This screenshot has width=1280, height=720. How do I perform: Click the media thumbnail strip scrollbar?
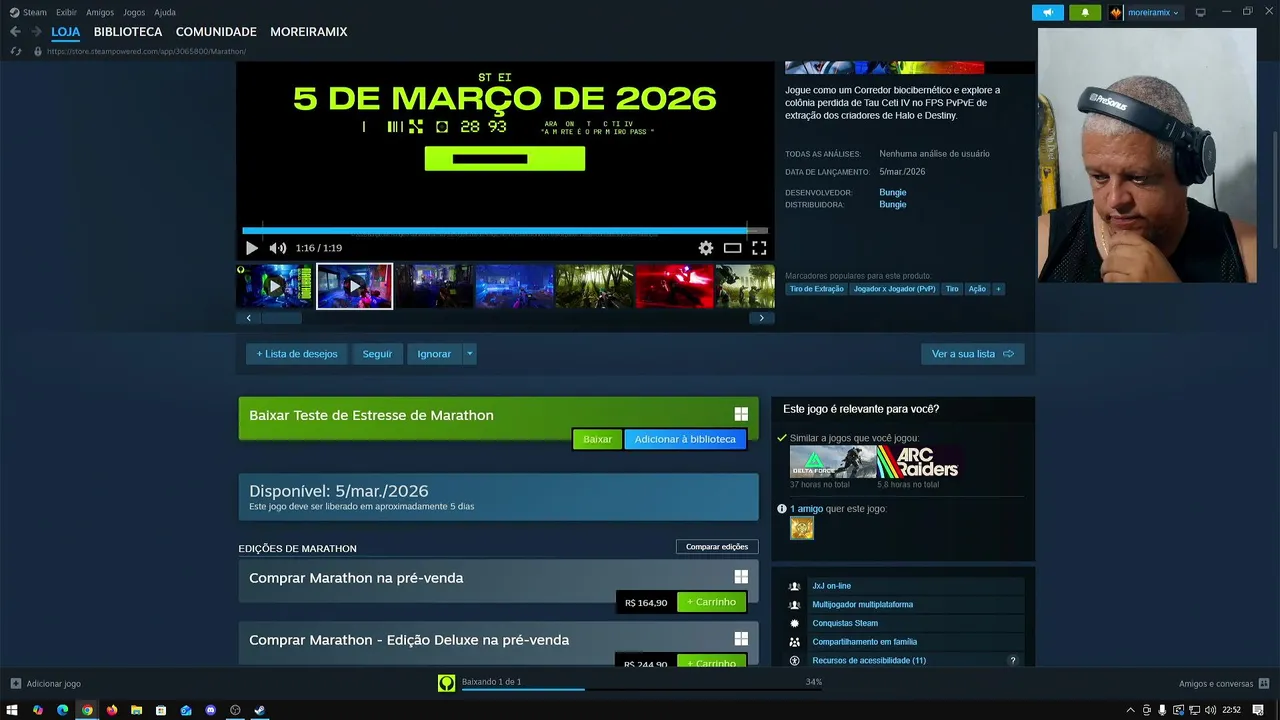point(282,318)
